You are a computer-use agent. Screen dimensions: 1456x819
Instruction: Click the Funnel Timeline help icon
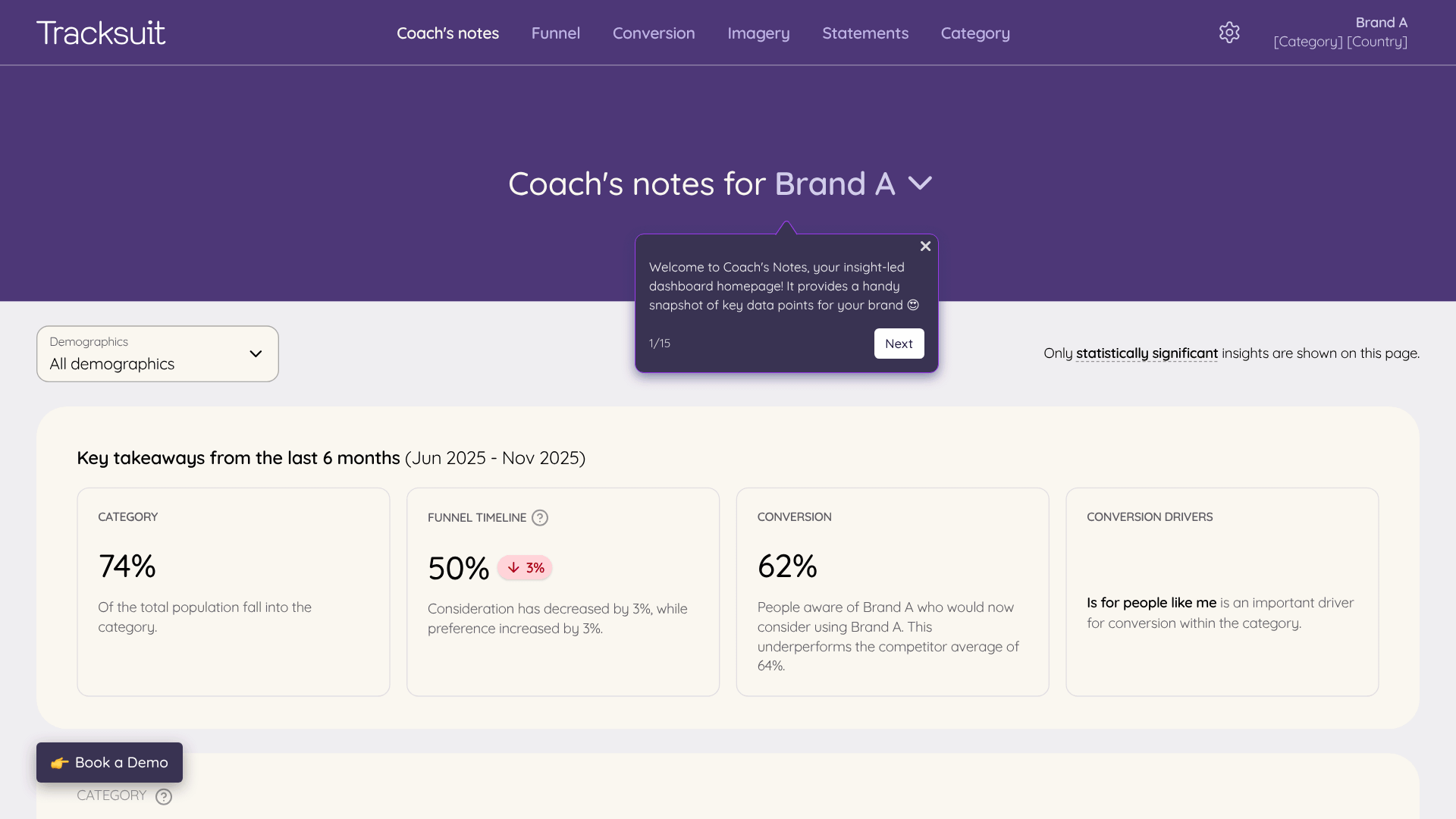pos(540,518)
